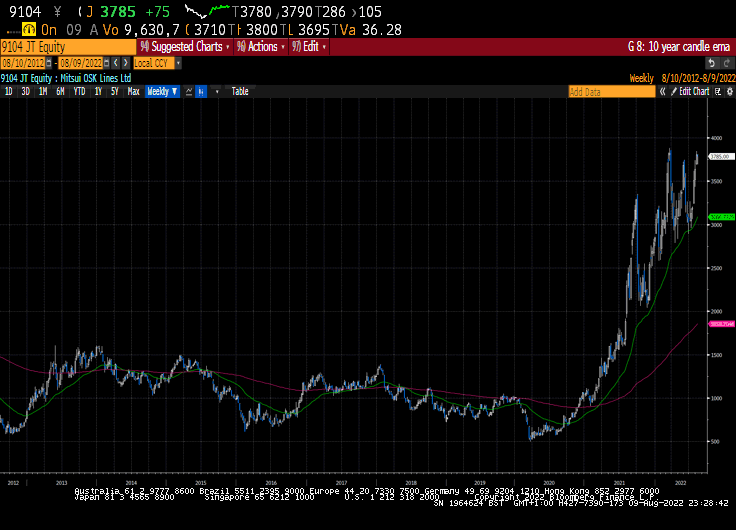Image resolution: width=736 pixels, height=530 pixels.
Task: Click the 2016 year axis label
Action: (x=271, y=483)
